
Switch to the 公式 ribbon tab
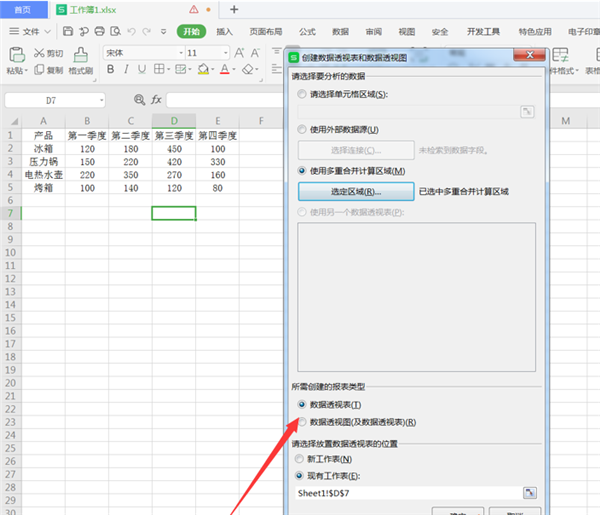(307, 32)
